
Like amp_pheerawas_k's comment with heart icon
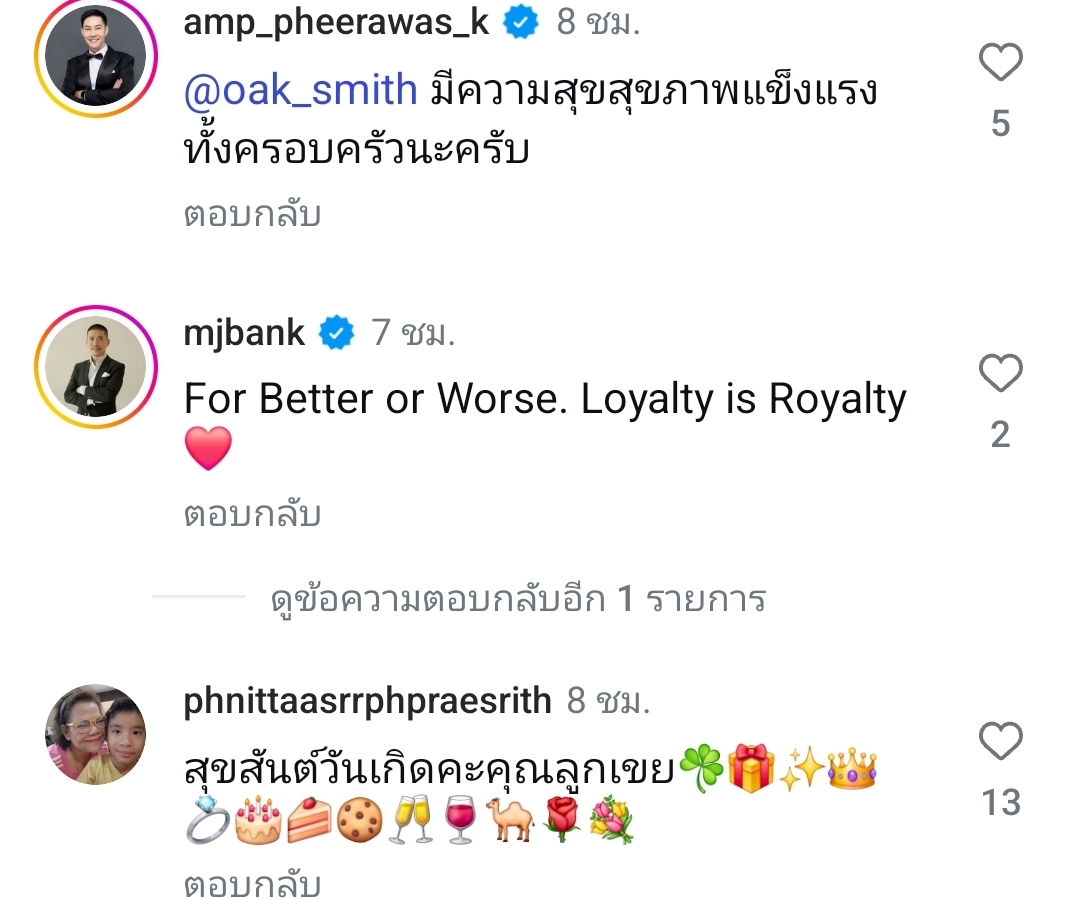click(1000, 62)
